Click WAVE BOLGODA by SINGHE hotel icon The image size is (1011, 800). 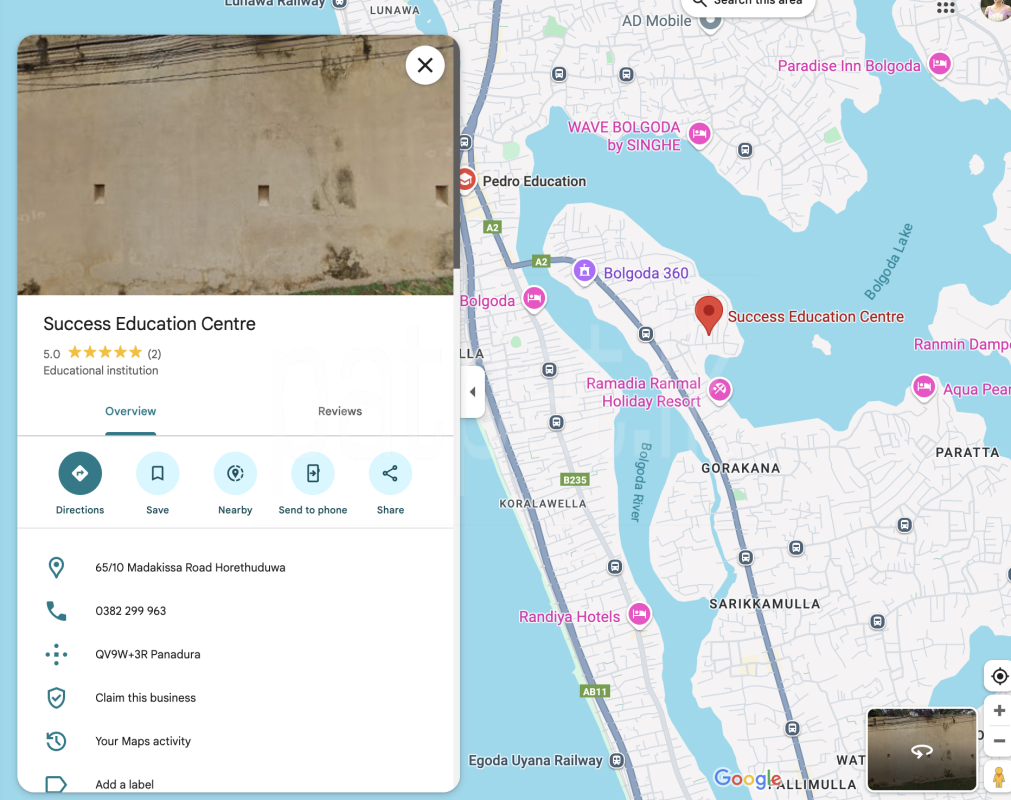(699, 134)
